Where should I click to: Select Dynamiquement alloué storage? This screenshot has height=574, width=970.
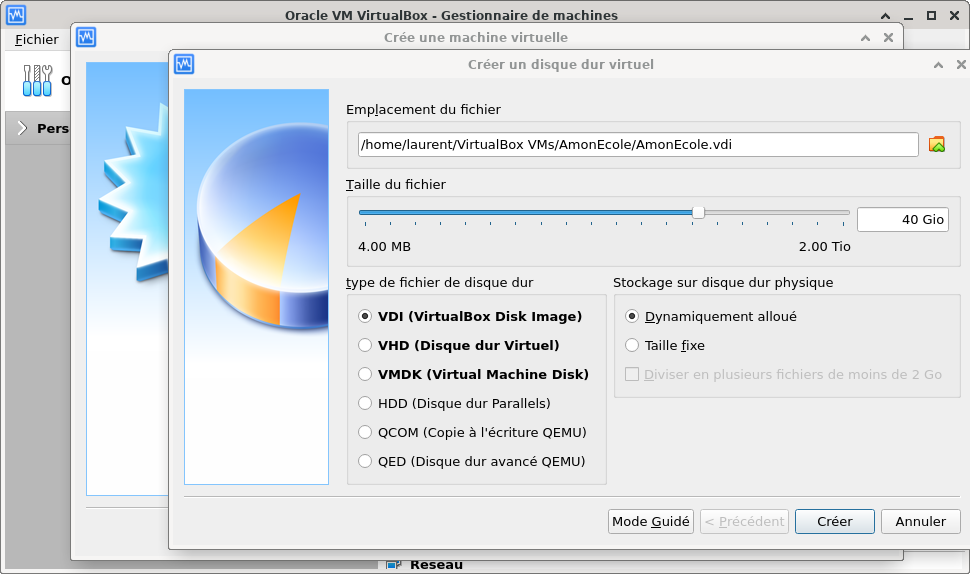pos(711,316)
